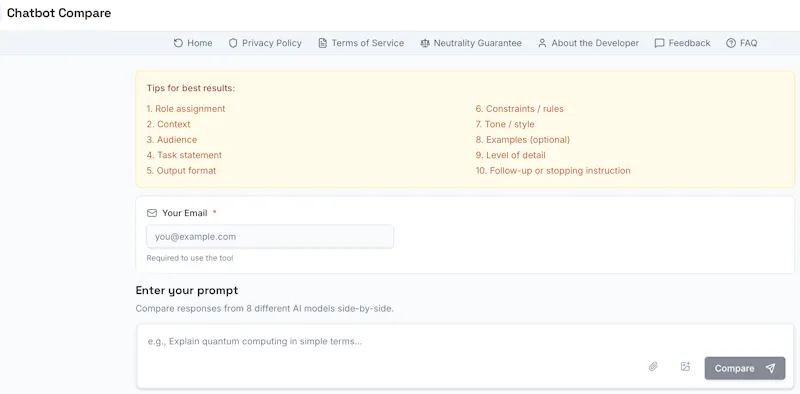Viewport: 800px width, 394px height.
Task: Click the person icon beside About the Developer
Action: pos(542,43)
